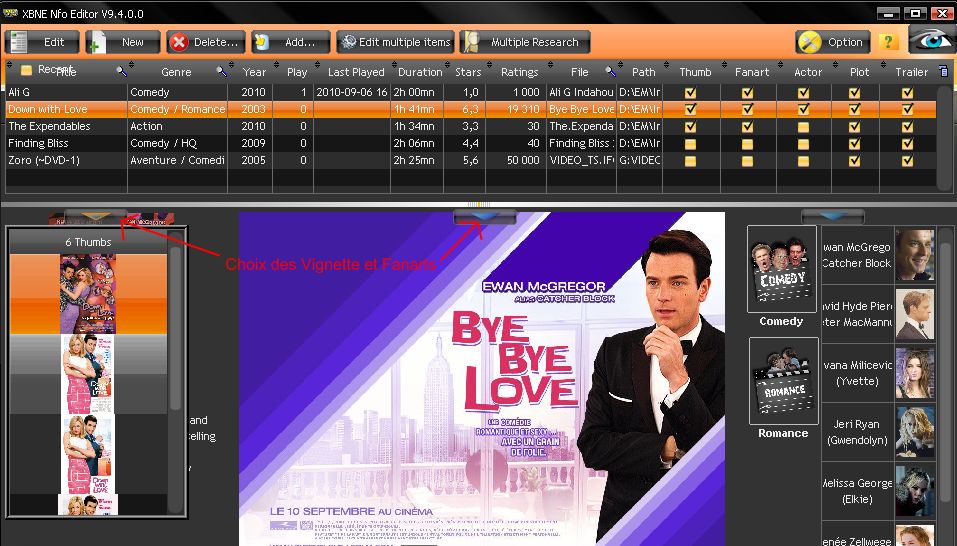This screenshot has width=957, height=546.
Task: Create a new item with New
Action: click(x=123, y=42)
